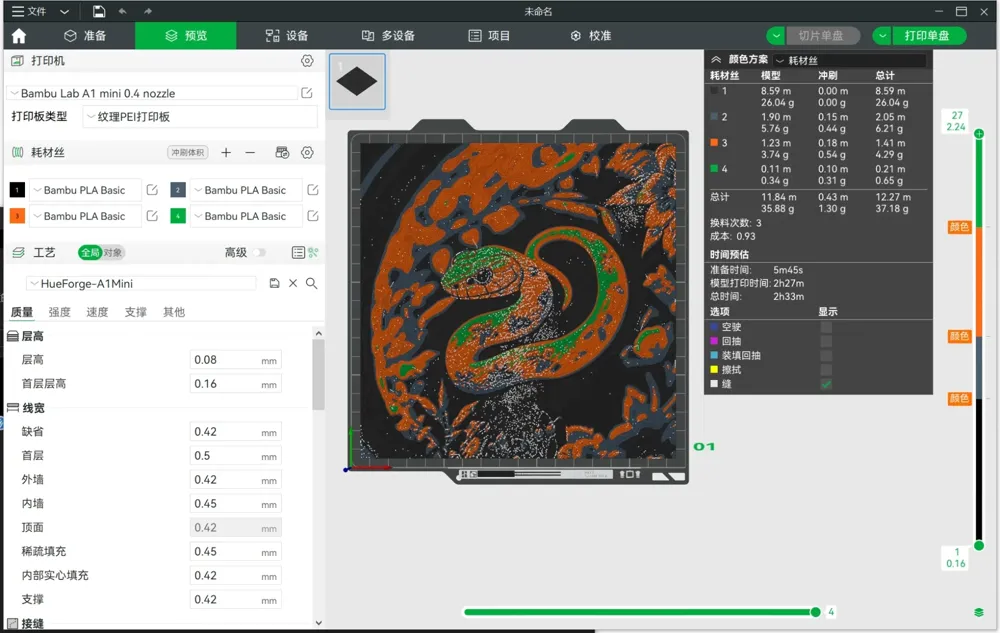Open the Speed (速度) settings tab

click(97, 312)
